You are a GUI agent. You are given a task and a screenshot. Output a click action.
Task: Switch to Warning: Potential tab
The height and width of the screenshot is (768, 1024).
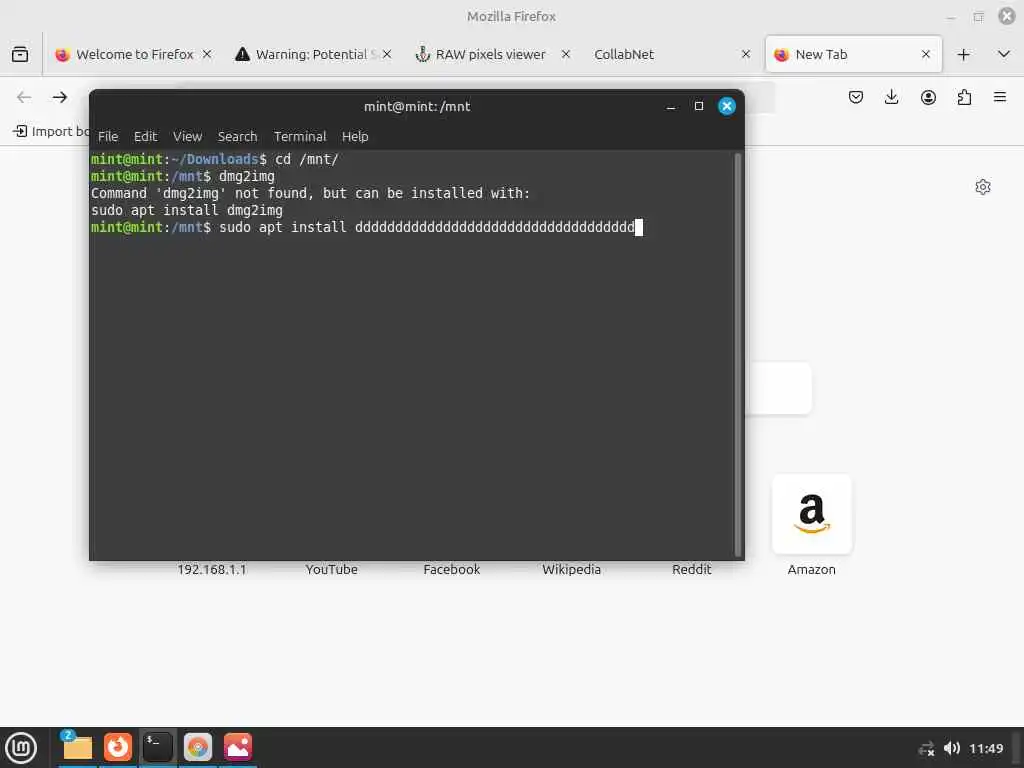pyautogui.click(x=312, y=54)
